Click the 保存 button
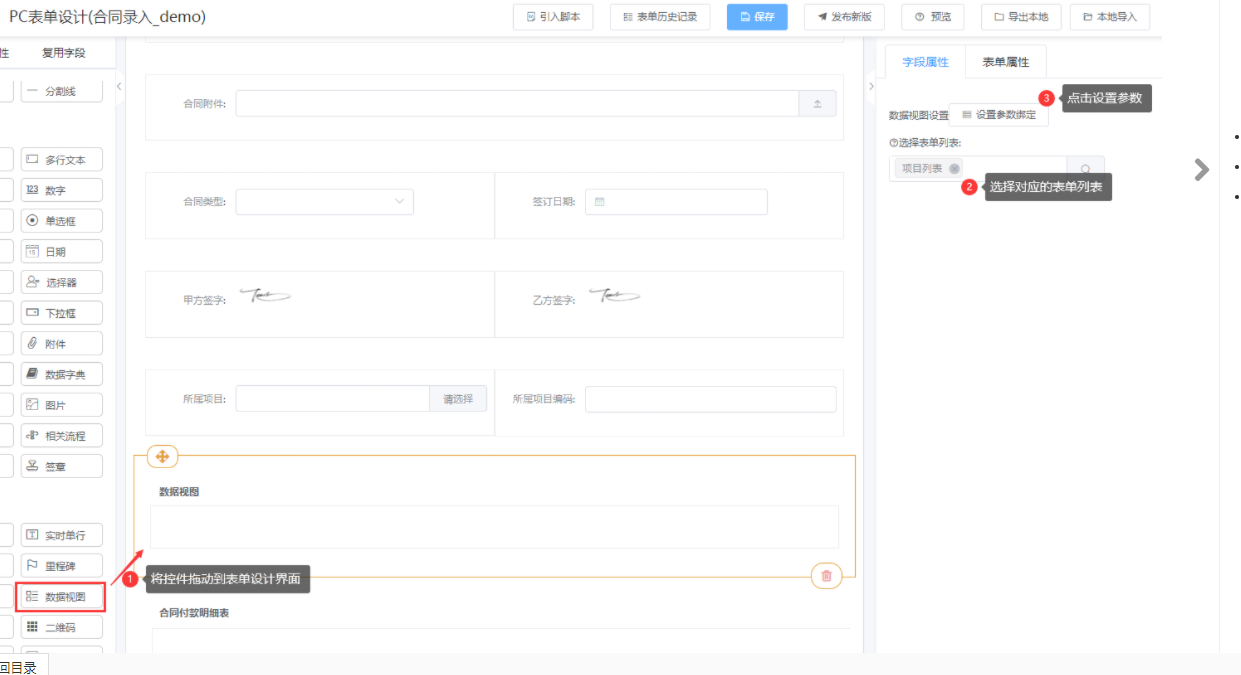 [757, 17]
